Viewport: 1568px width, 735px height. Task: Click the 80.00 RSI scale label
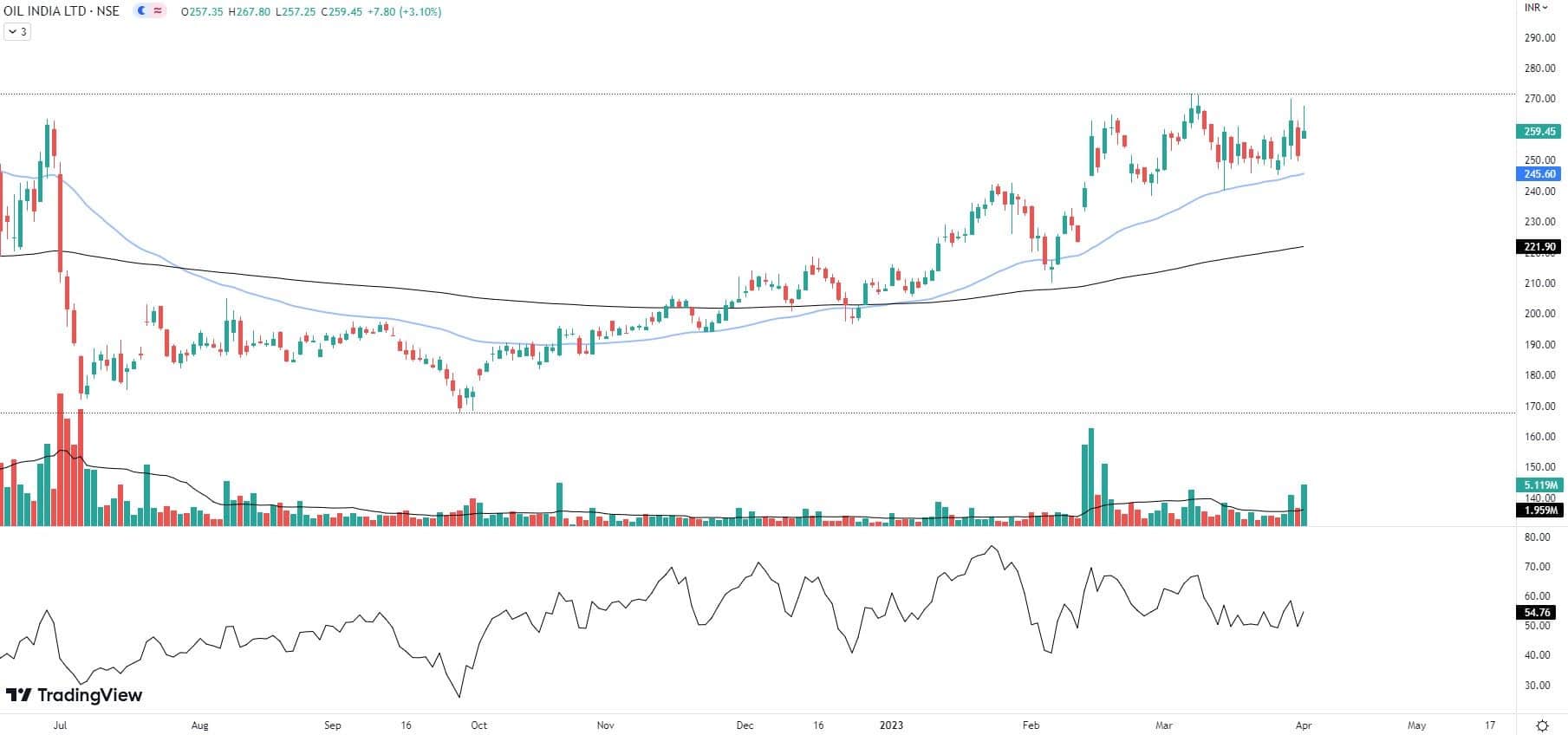pos(1538,537)
